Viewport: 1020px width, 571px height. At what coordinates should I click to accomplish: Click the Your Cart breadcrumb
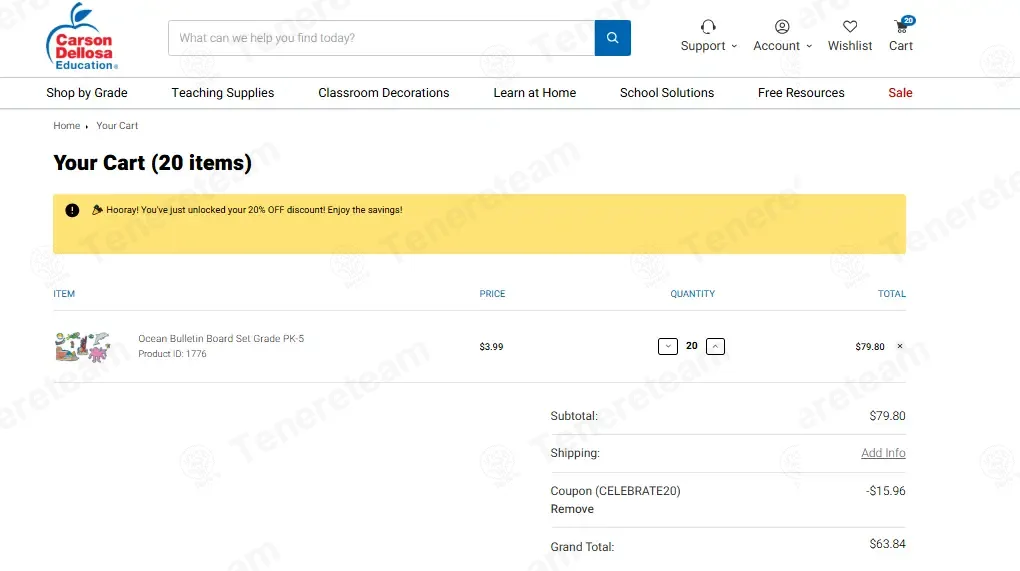click(x=117, y=126)
